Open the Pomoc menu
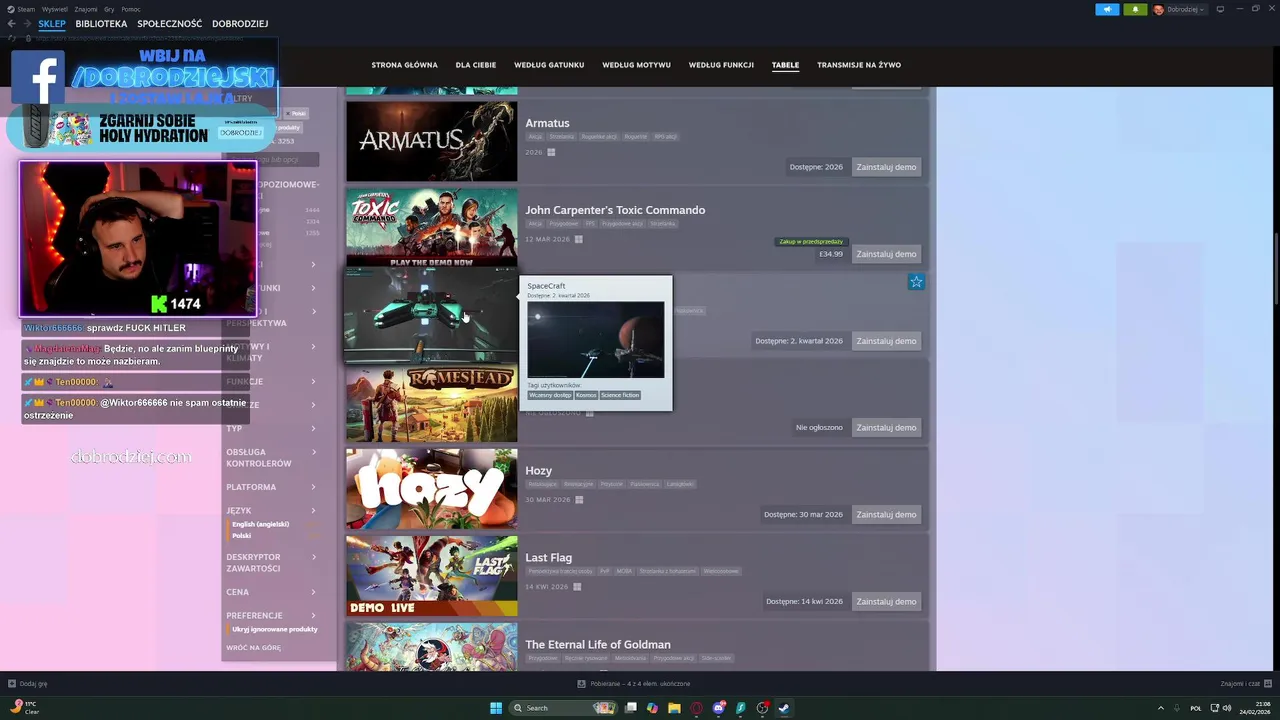The height and width of the screenshot is (720, 1280). (131, 9)
